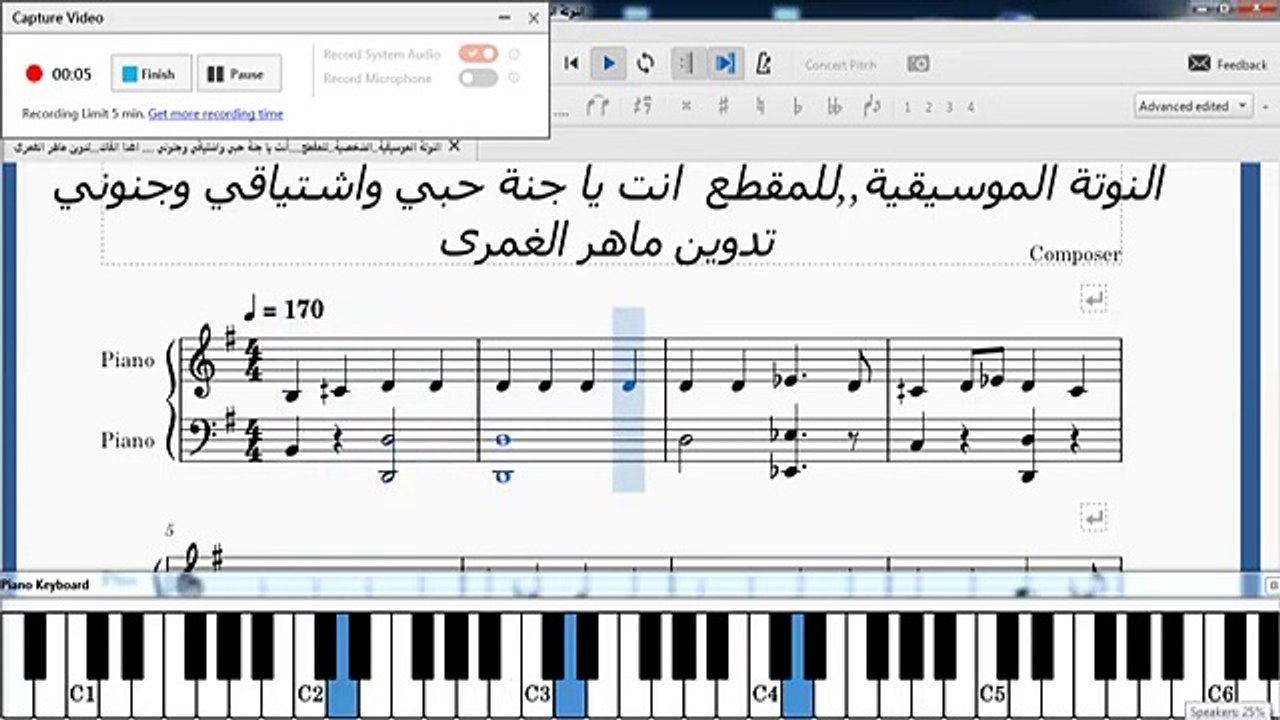Click the red recording indicator dot
This screenshot has width=1280, height=720.
pyautogui.click(x=34, y=74)
